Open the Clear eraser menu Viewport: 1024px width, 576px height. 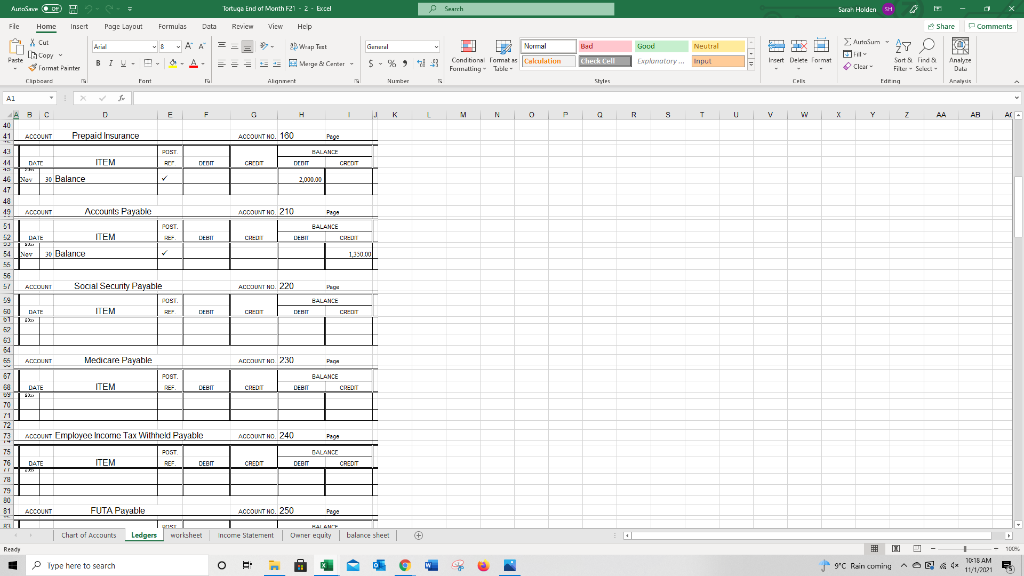(857, 67)
